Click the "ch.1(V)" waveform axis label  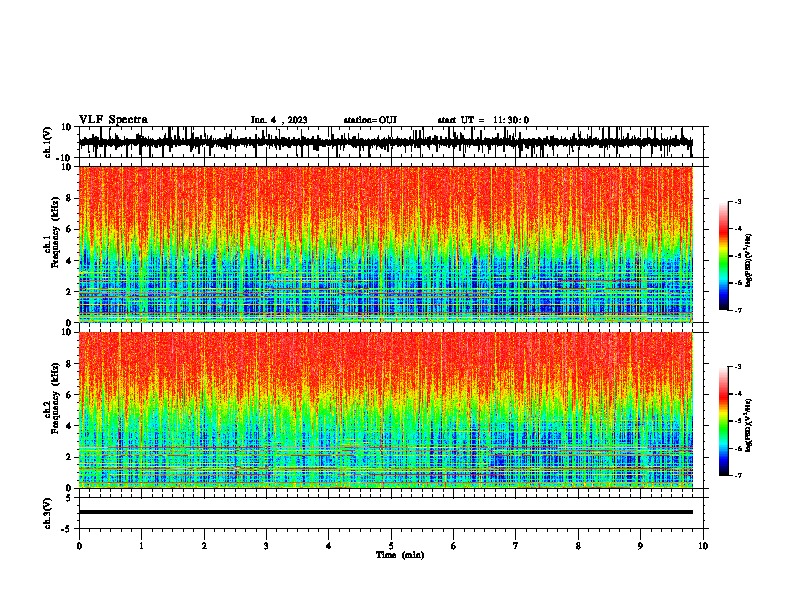(48, 142)
